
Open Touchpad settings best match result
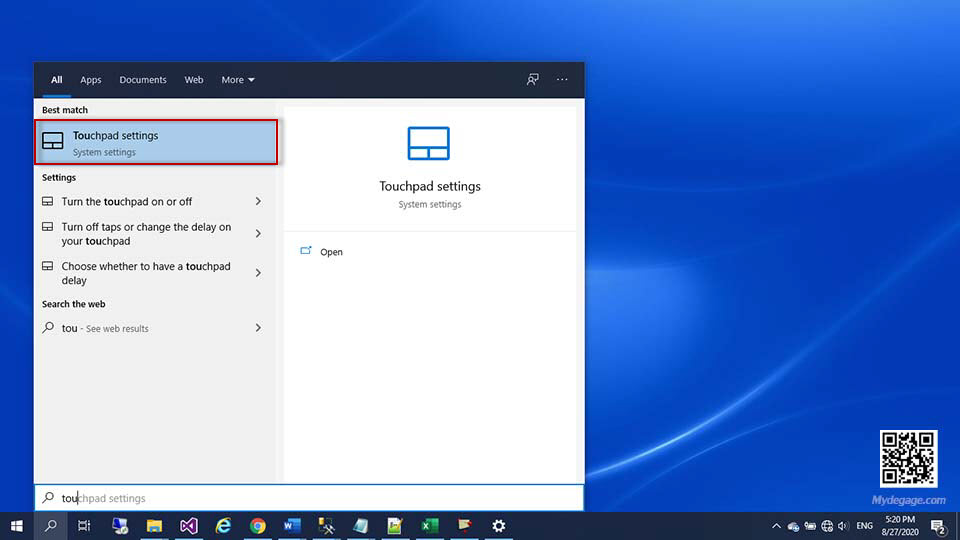coord(156,142)
